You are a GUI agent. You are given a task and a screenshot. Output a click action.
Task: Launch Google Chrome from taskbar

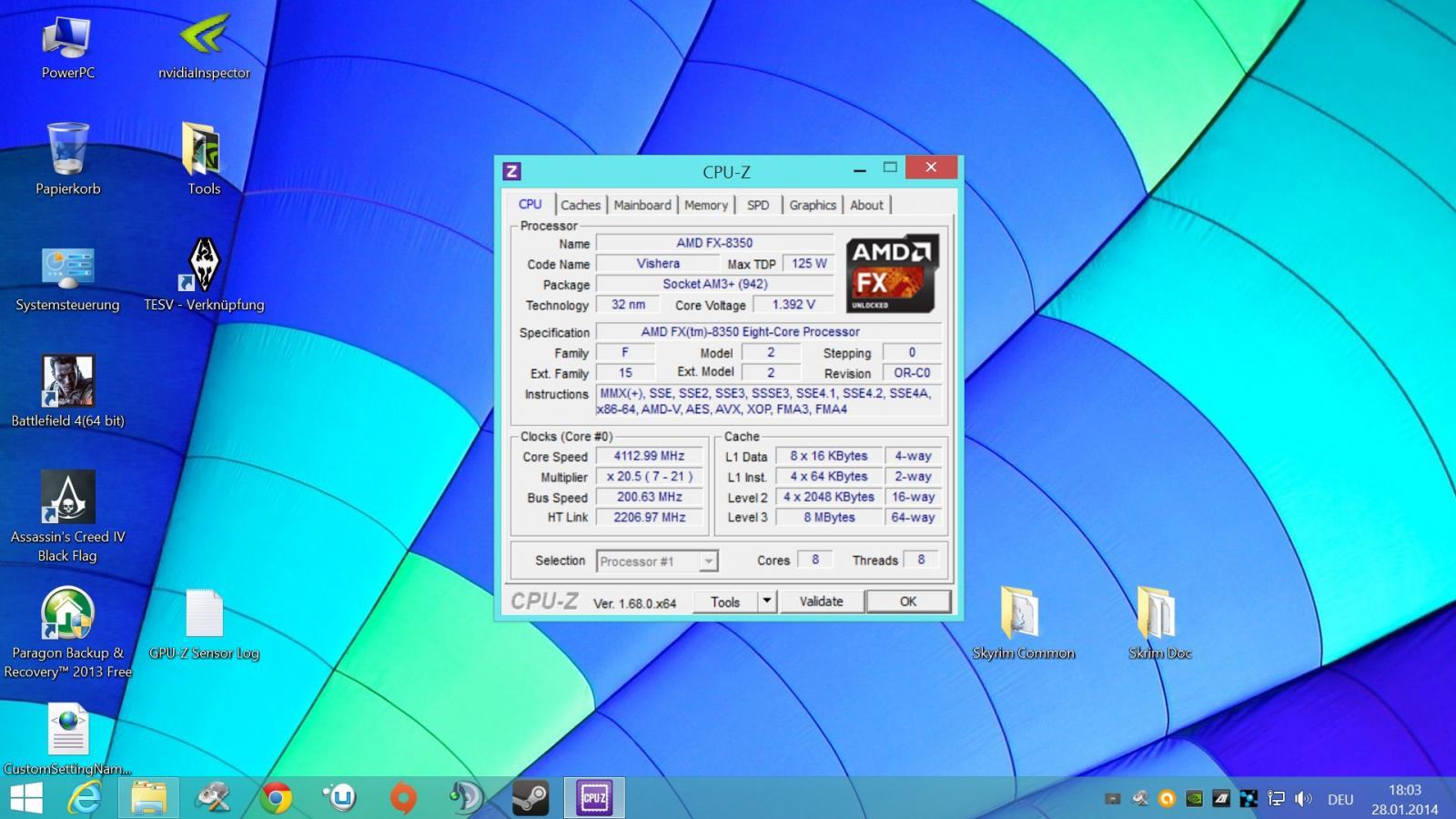click(276, 798)
